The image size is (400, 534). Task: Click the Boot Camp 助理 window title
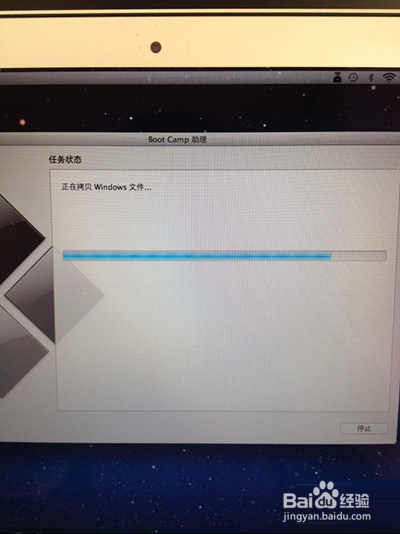pyautogui.click(x=177, y=140)
